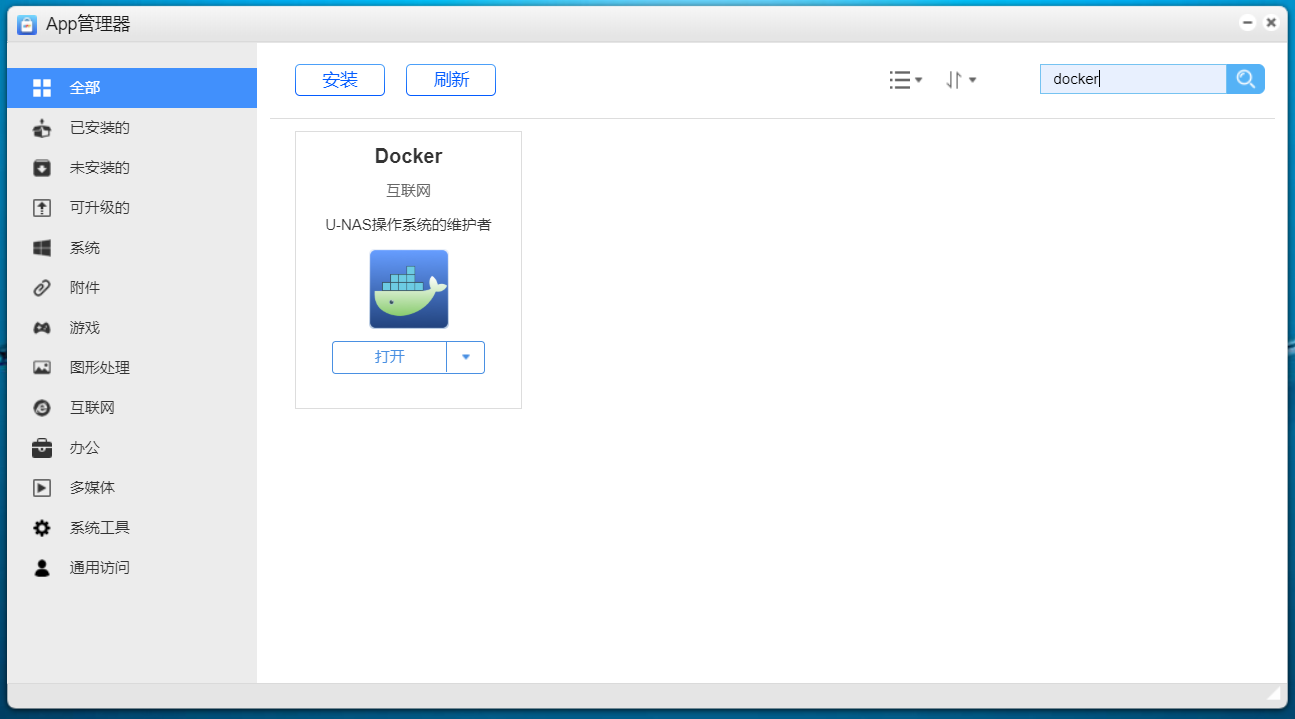
Task: Click the 可升级的 upgradable icon
Action: pos(42,208)
